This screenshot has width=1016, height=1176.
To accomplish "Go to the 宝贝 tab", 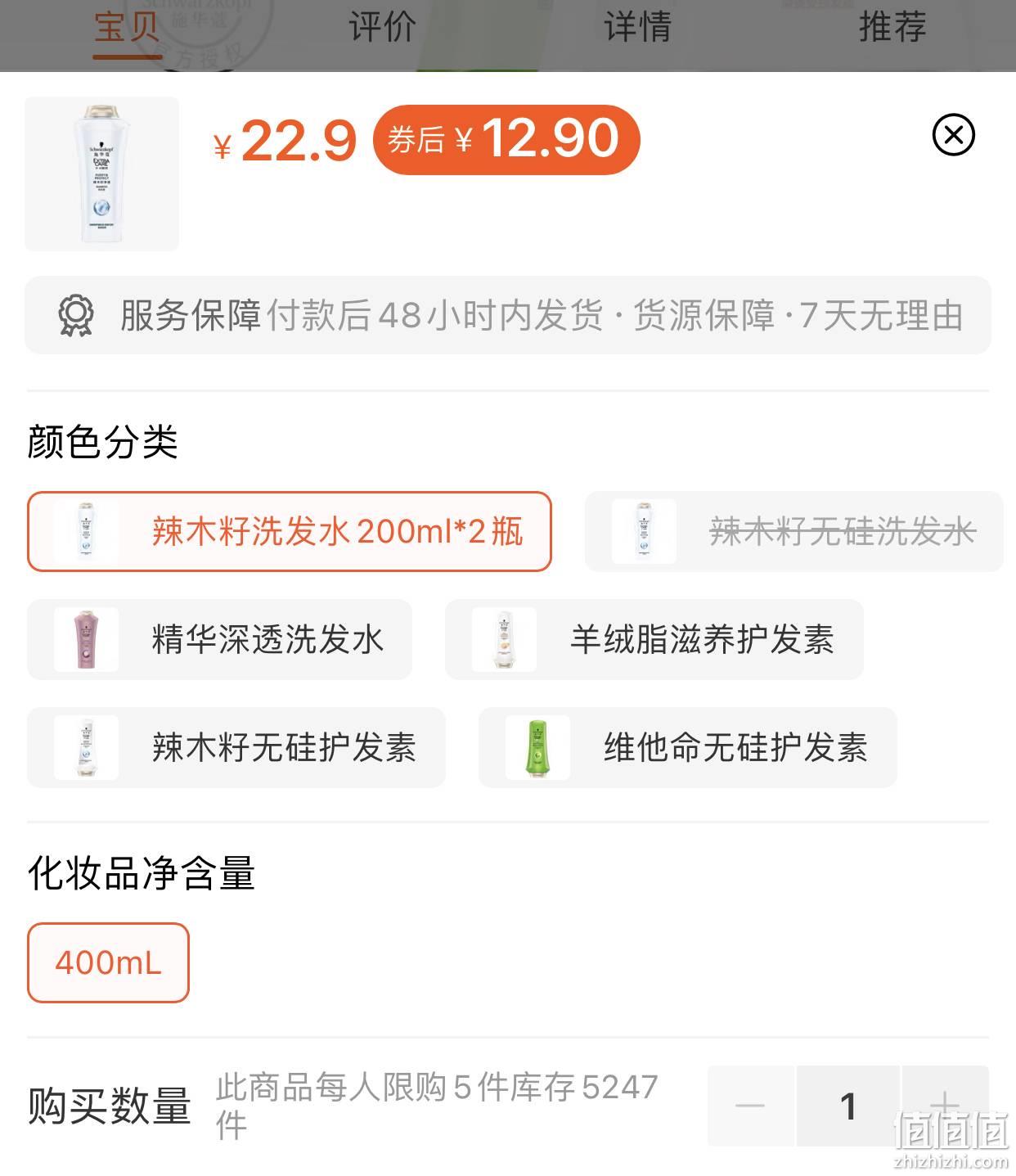I will [127, 27].
